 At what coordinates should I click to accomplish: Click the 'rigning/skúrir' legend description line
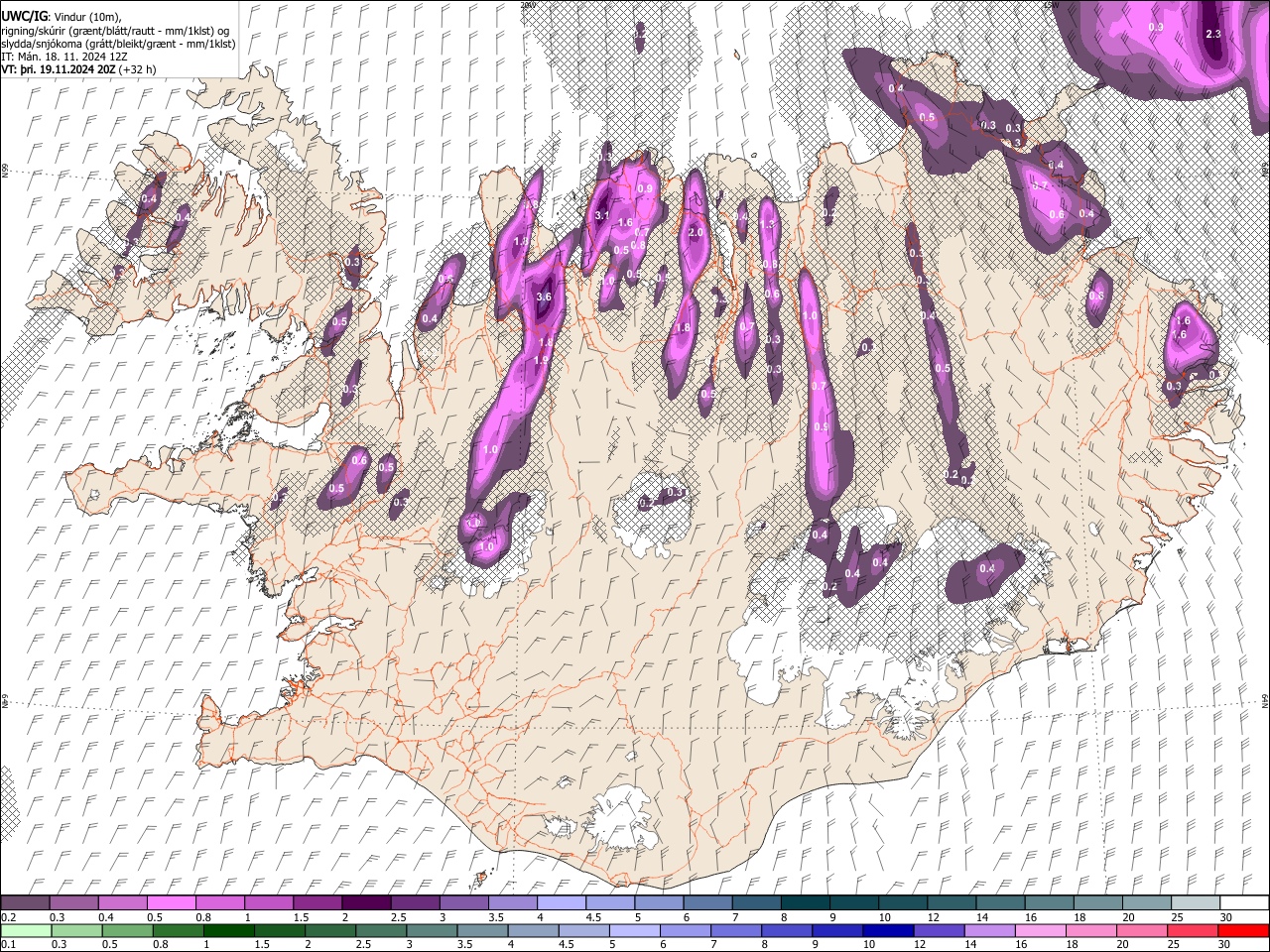[115, 30]
